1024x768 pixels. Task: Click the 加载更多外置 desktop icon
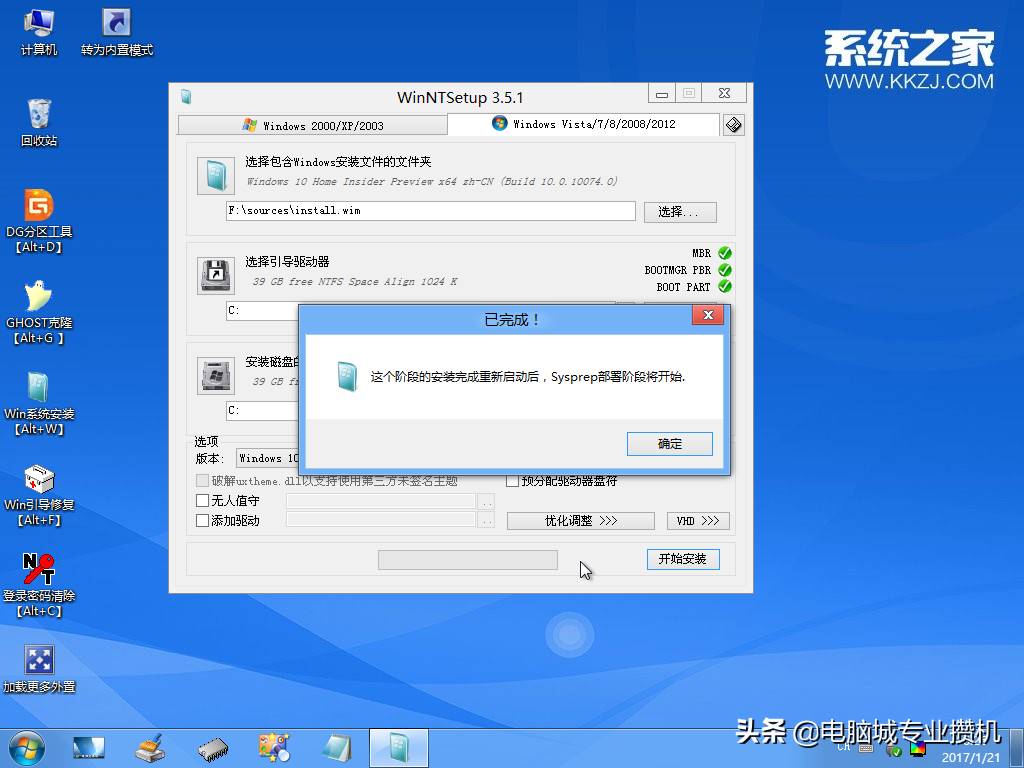40,660
